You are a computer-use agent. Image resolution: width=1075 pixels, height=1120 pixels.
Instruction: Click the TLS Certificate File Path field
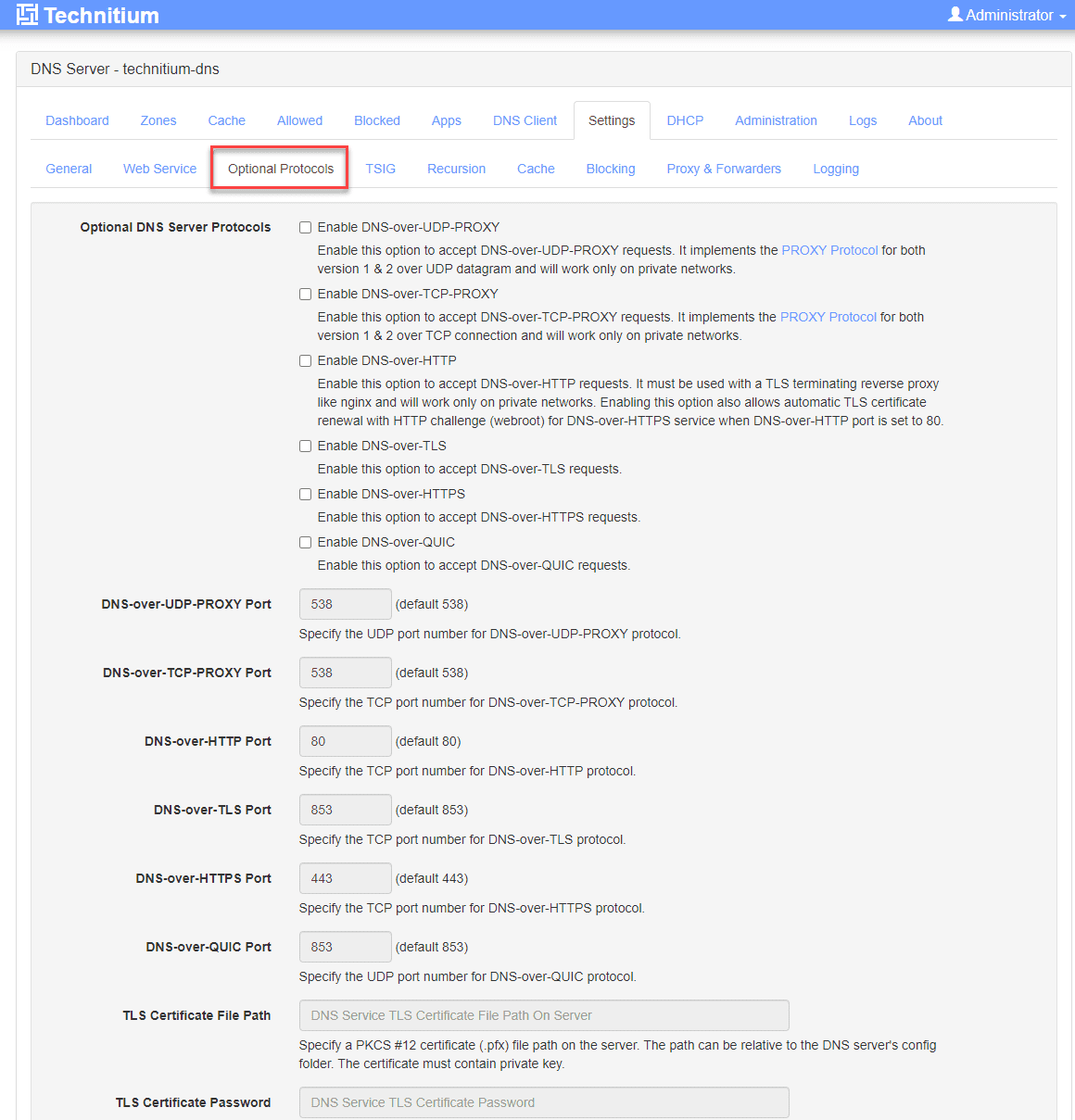click(x=544, y=1015)
